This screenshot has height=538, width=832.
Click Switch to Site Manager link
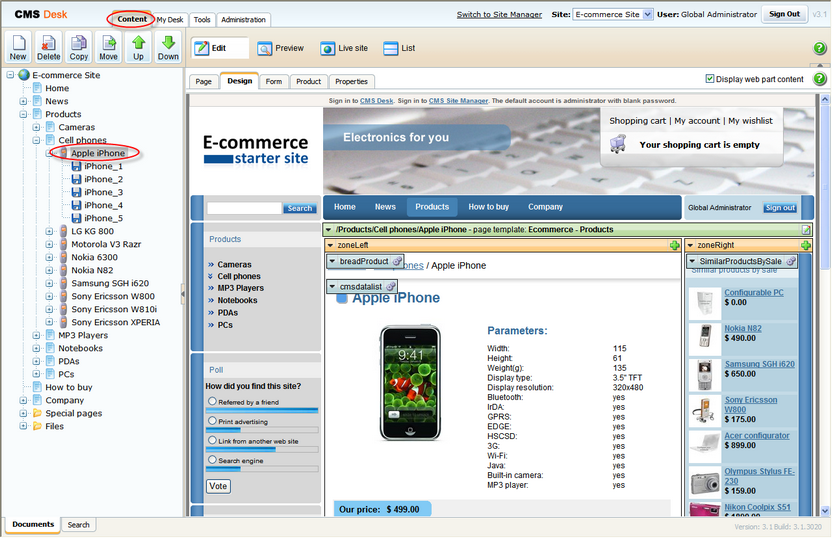pos(499,14)
